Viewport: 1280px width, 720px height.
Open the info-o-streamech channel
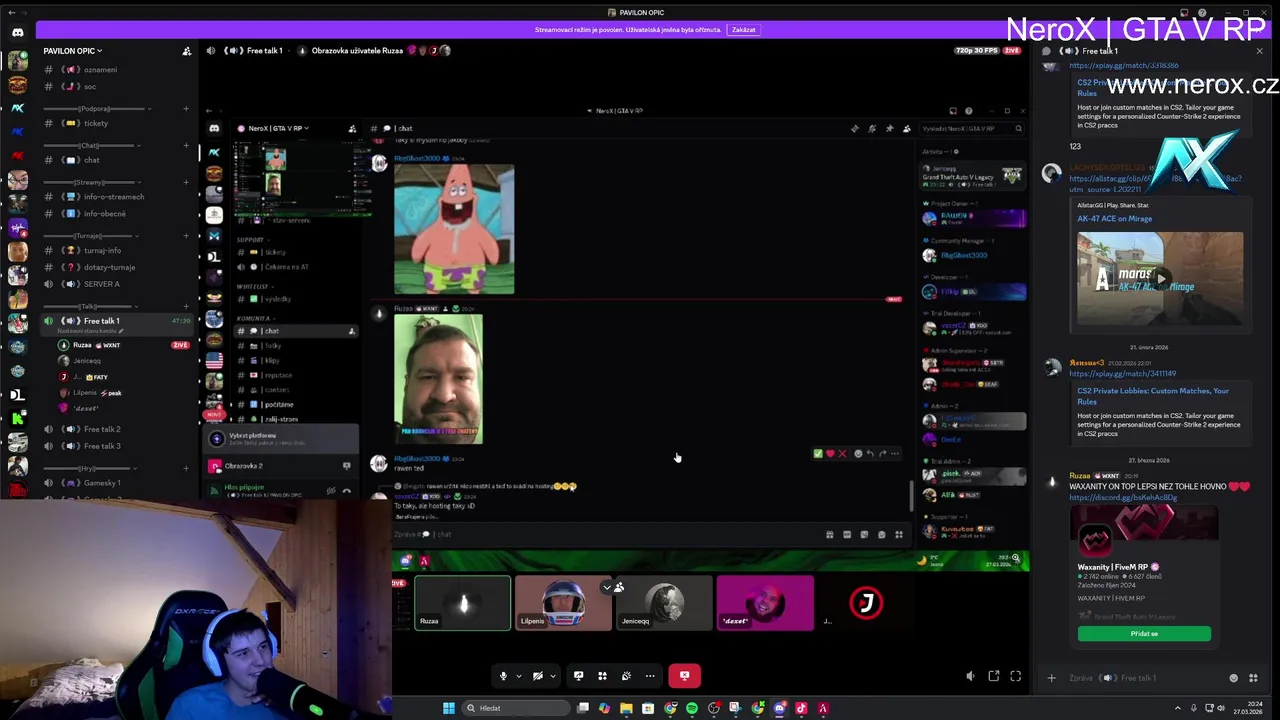coord(117,196)
